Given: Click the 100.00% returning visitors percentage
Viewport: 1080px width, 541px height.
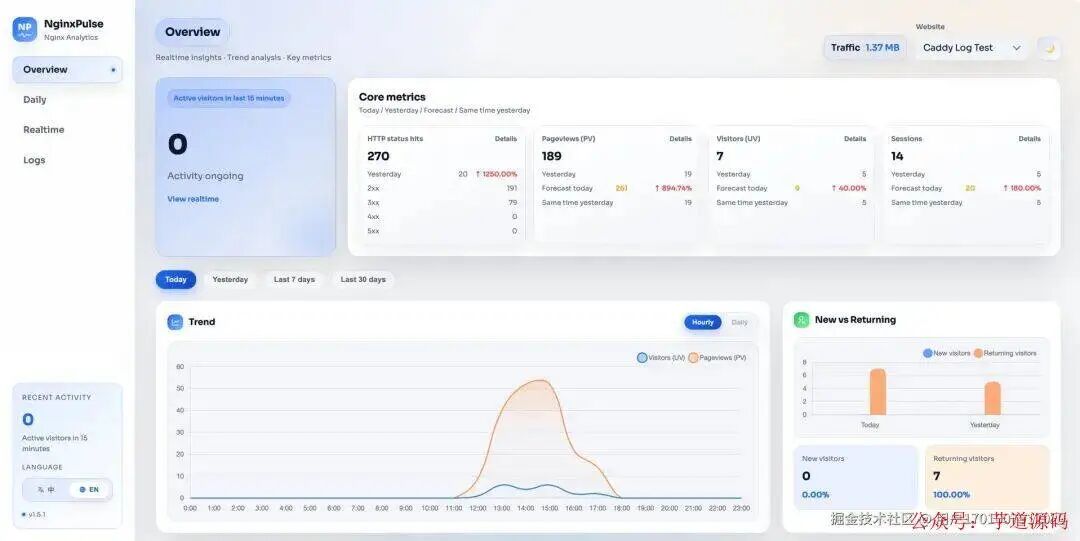Looking at the screenshot, I should tap(951, 495).
